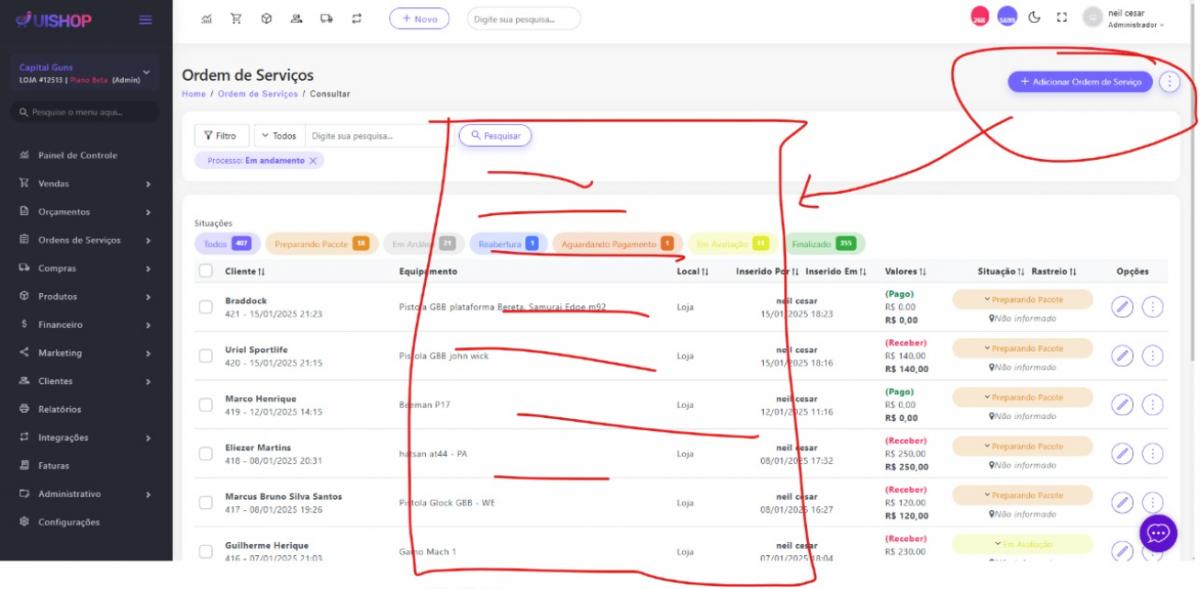This screenshot has height=589, width=1200.
Task: Filter by 'Aguardando Pagamento' situation tab
Action: (x=617, y=243)
